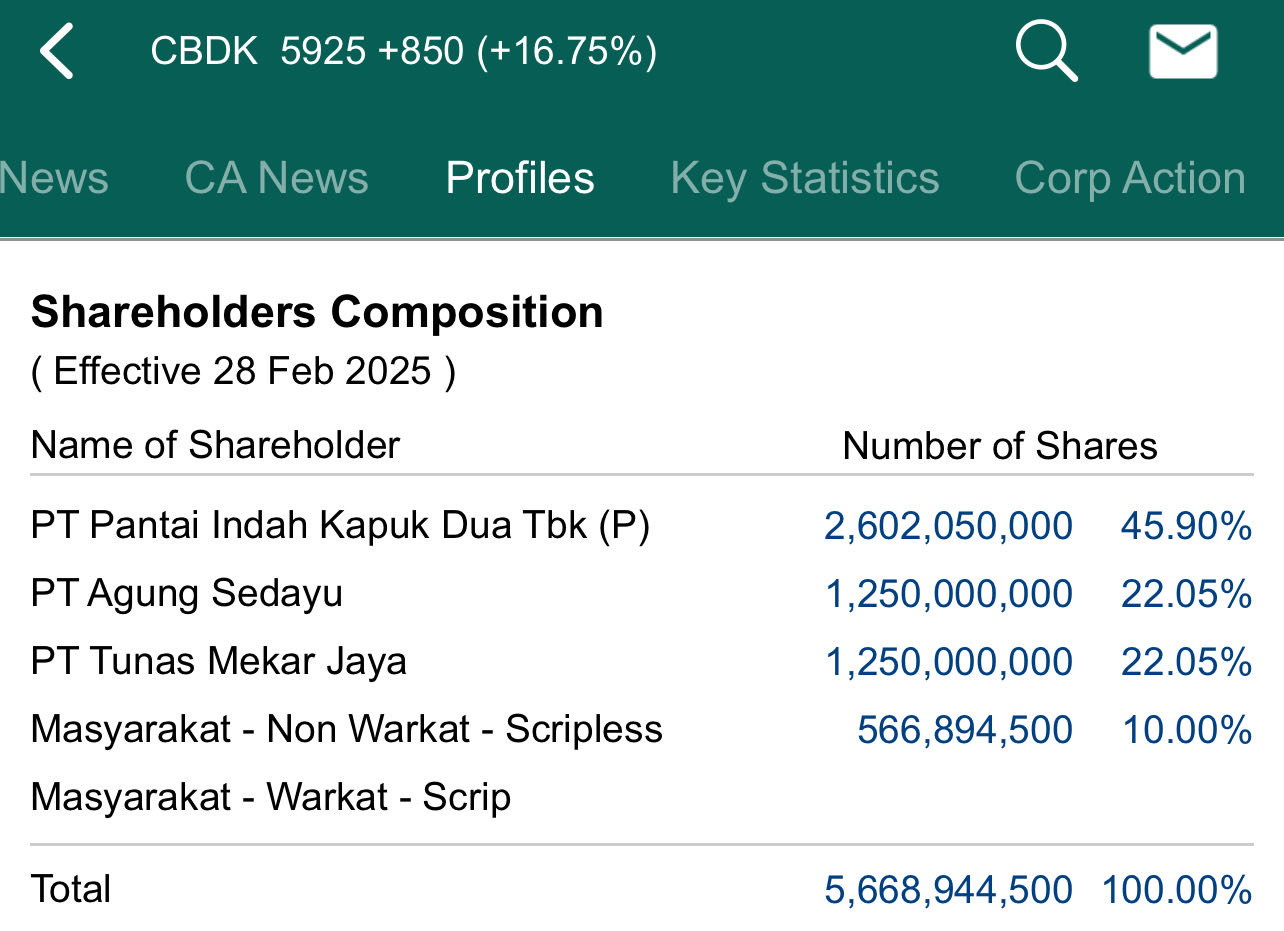The width and height of the screenshot is (1284, 931).
Task: Switch to the News tab
Action: 54,177
